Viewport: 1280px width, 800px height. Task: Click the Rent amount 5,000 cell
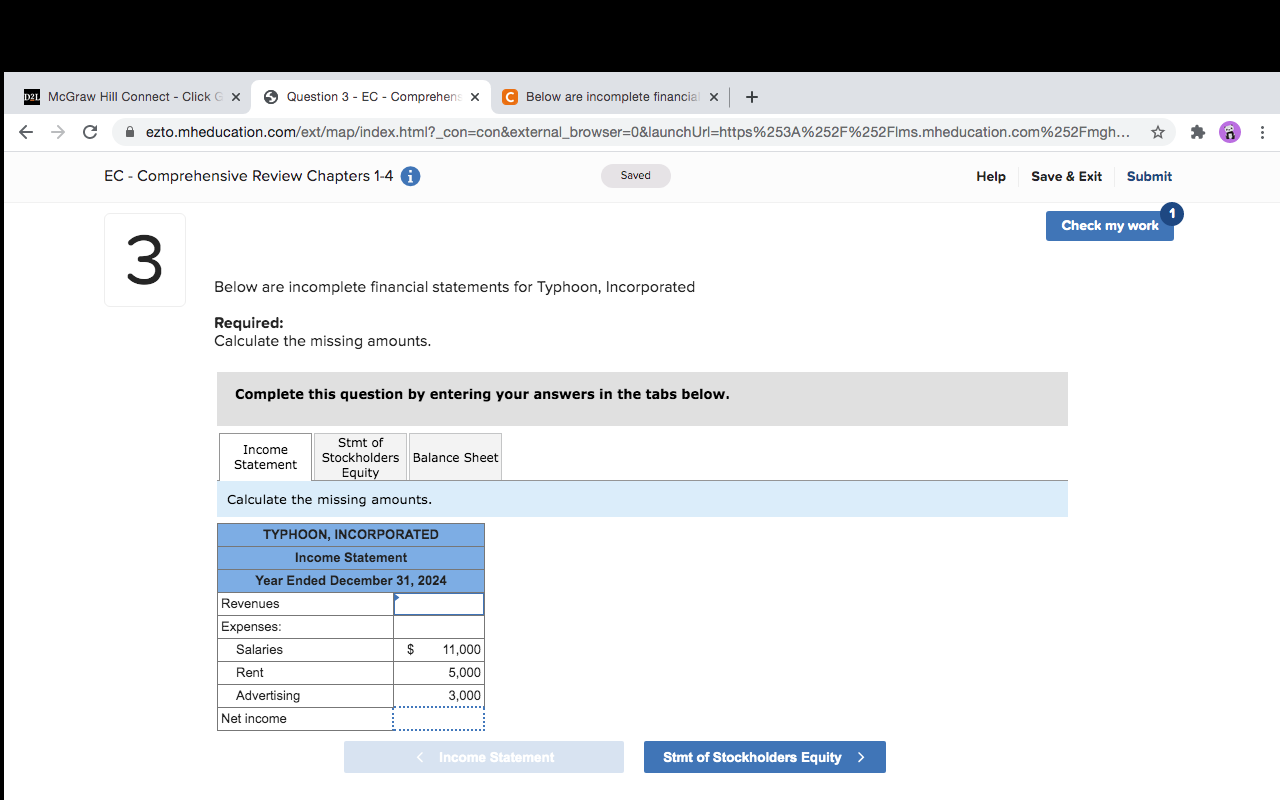click(x=439, y=673)
